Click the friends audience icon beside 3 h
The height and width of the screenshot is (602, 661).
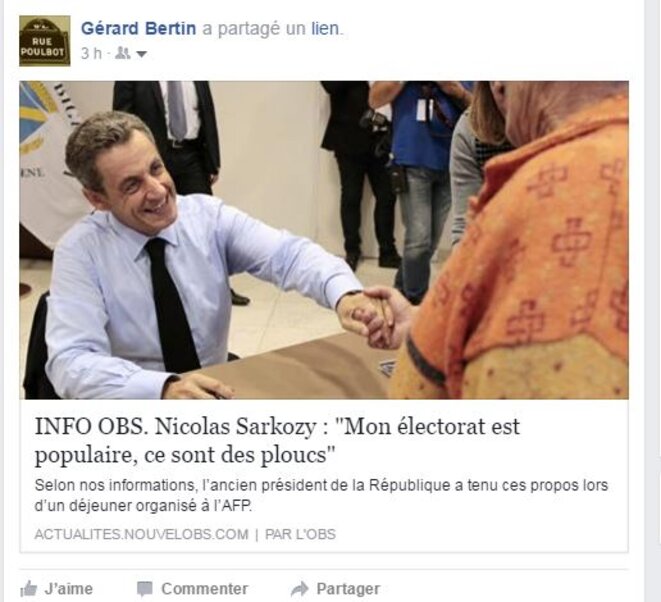[x=123, y=54]
